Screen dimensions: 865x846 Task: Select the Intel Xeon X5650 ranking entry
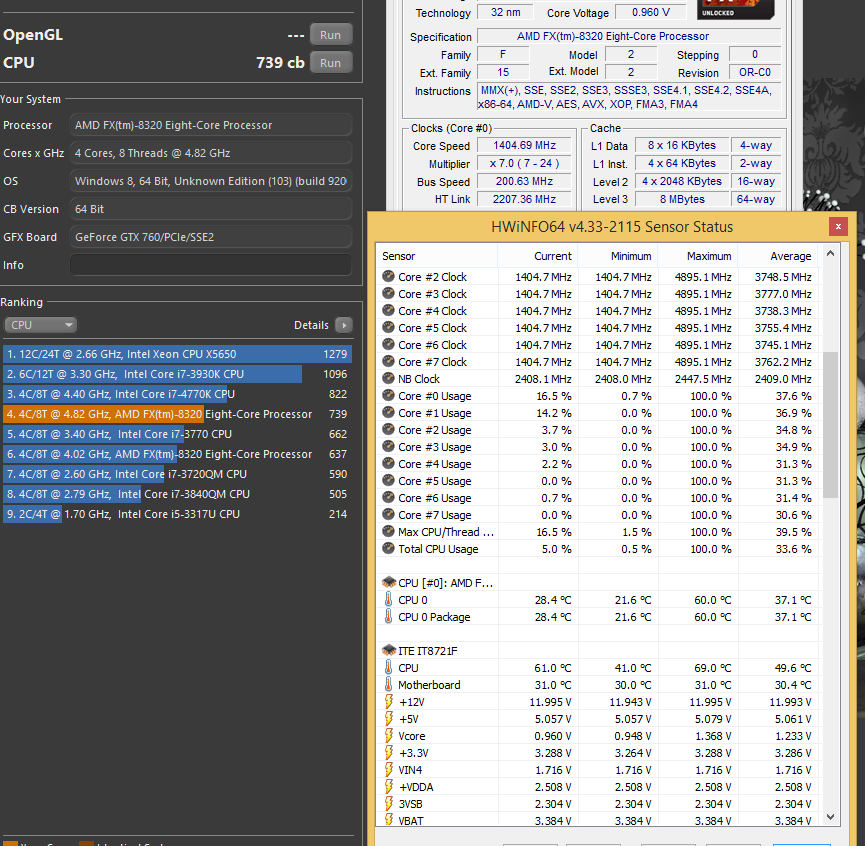177,354
